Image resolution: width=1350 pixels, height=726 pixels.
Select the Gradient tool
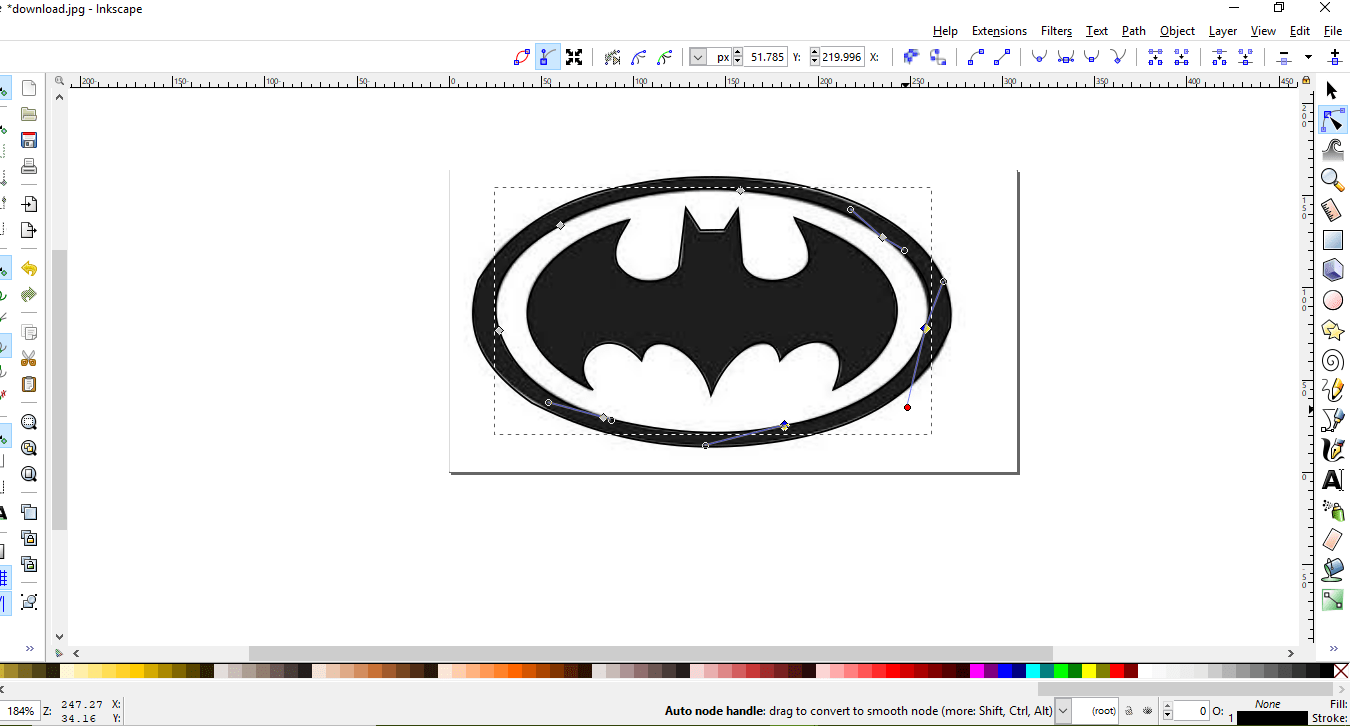[x=1332, y=600]
